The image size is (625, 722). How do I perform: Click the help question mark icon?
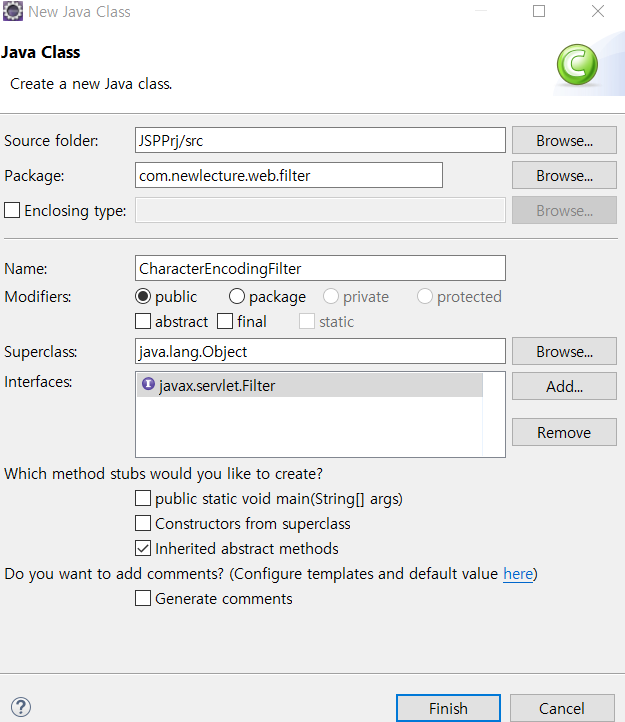pos(21,707)
